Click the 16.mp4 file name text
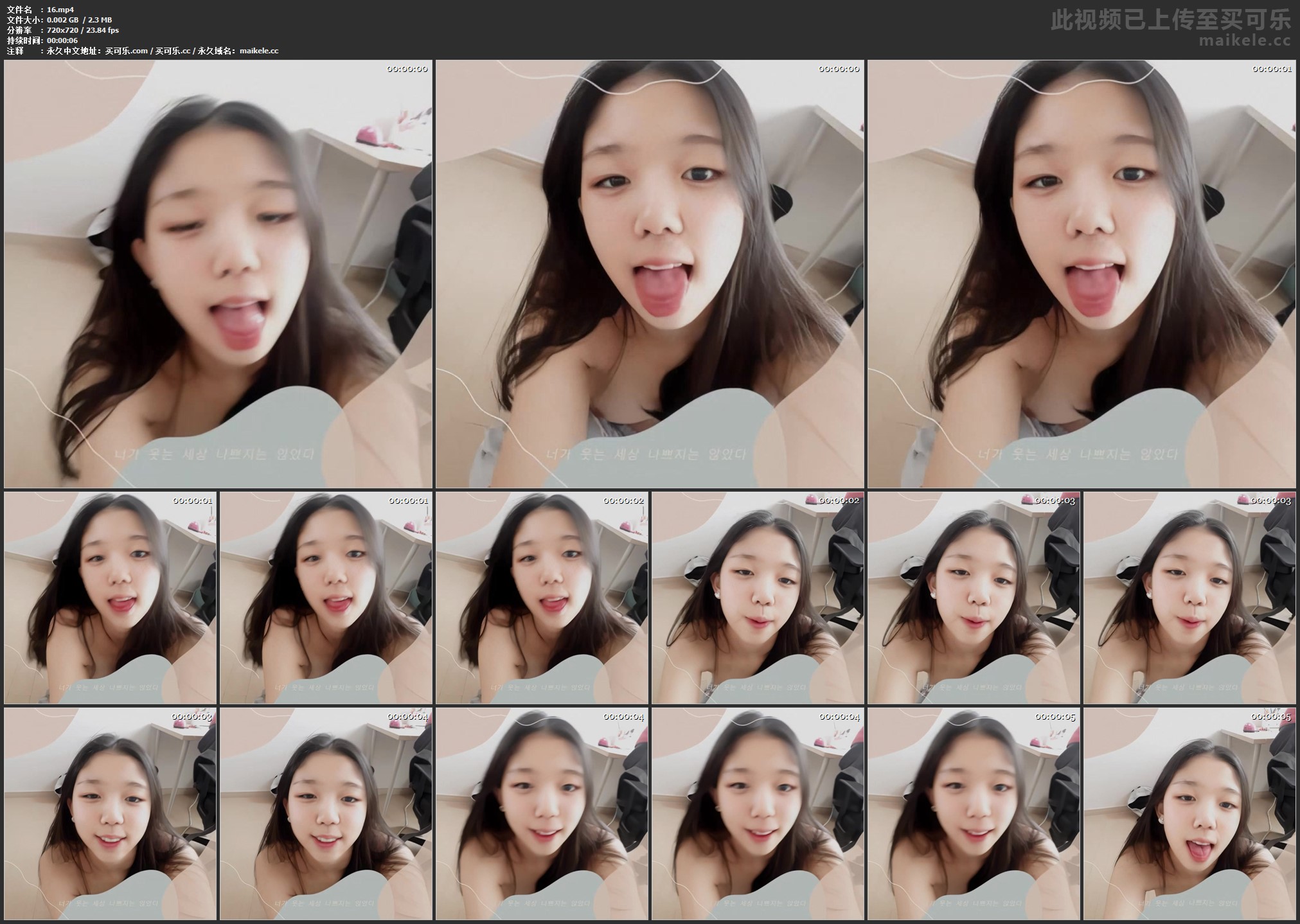Viewport: 1300px width, 924px height. pos(61,10)
